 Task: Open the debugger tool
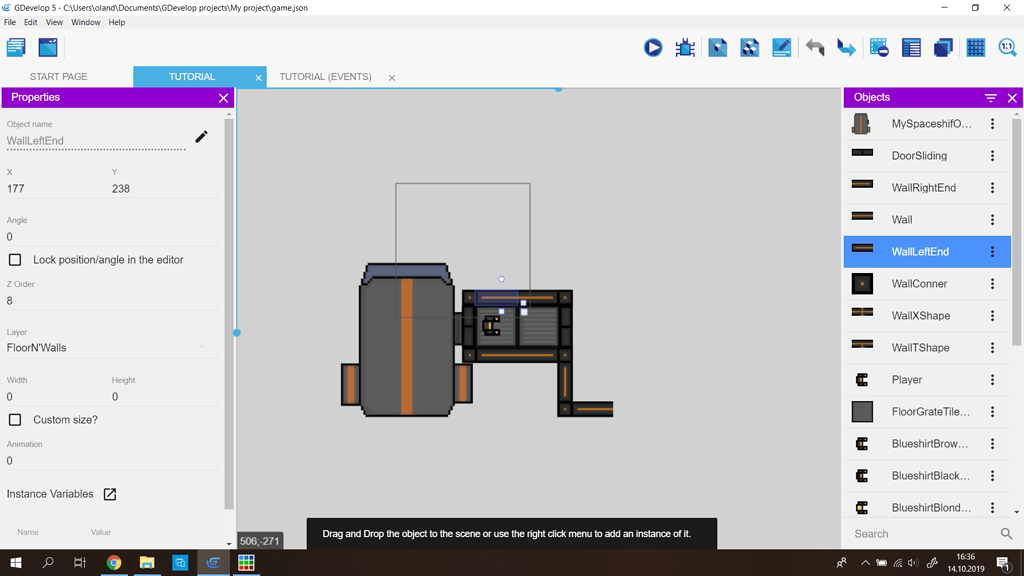(x=685, y=46)
